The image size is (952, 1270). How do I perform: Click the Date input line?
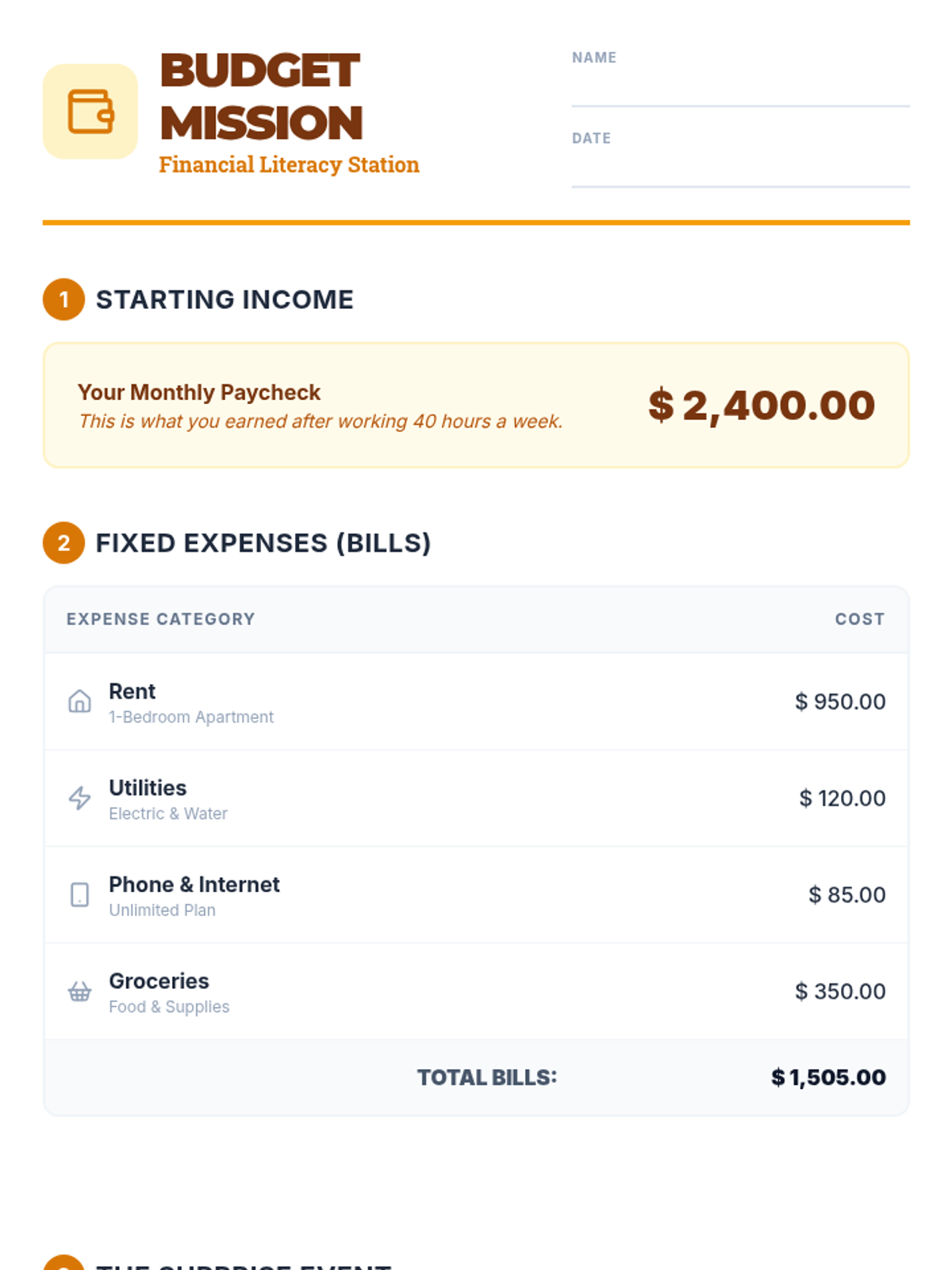click(x=739, y=170)
